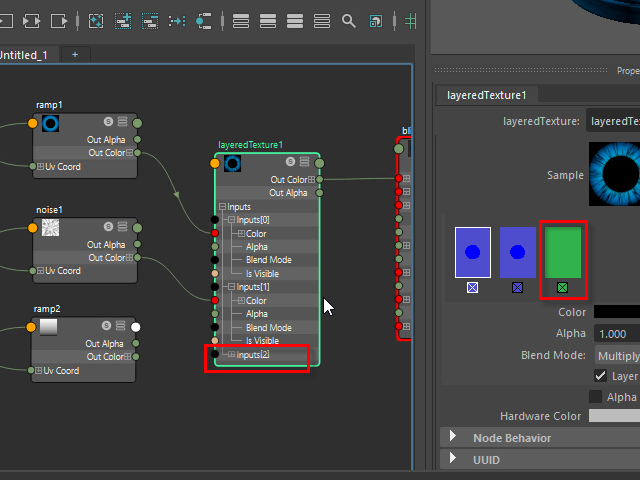The image size is (640, 480).
Task: Open the Blend Mode dropdown
Action: [x=616, y=355]
